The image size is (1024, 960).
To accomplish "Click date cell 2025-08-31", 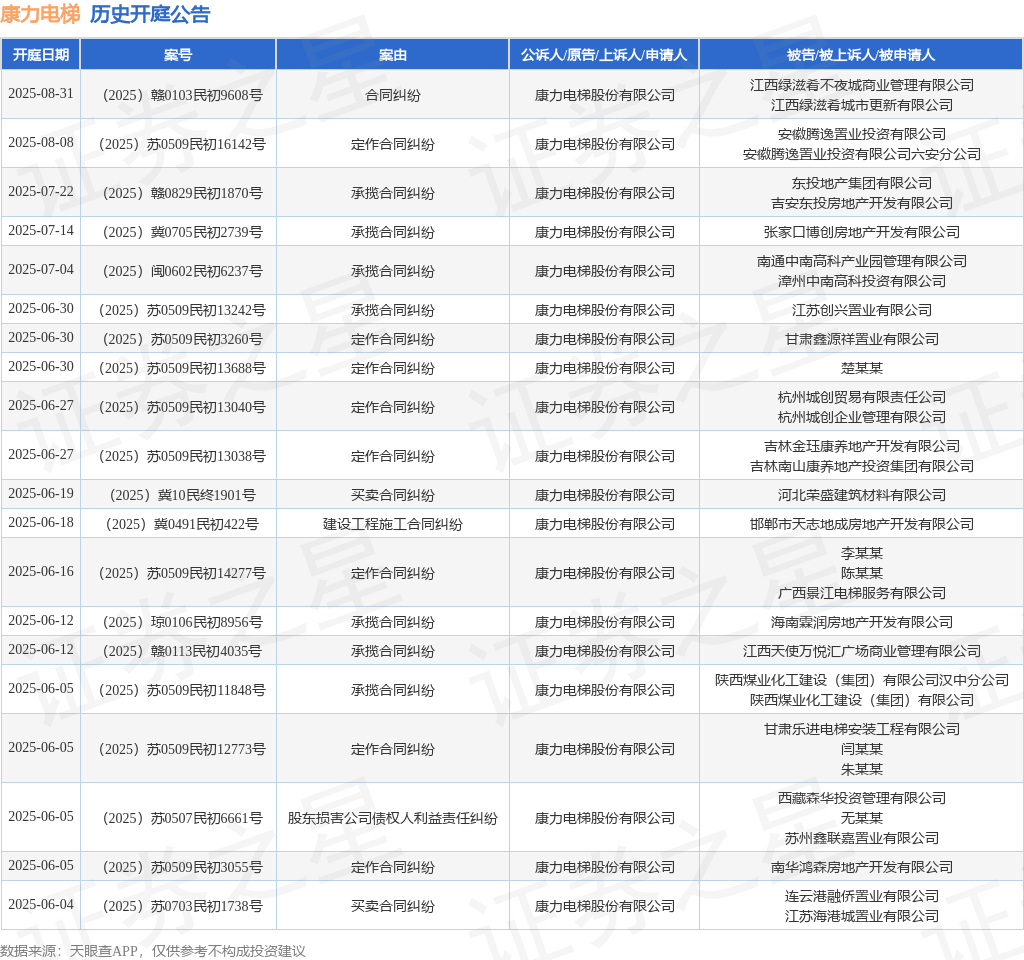I will pyautogui.click(x=40, y=93).
